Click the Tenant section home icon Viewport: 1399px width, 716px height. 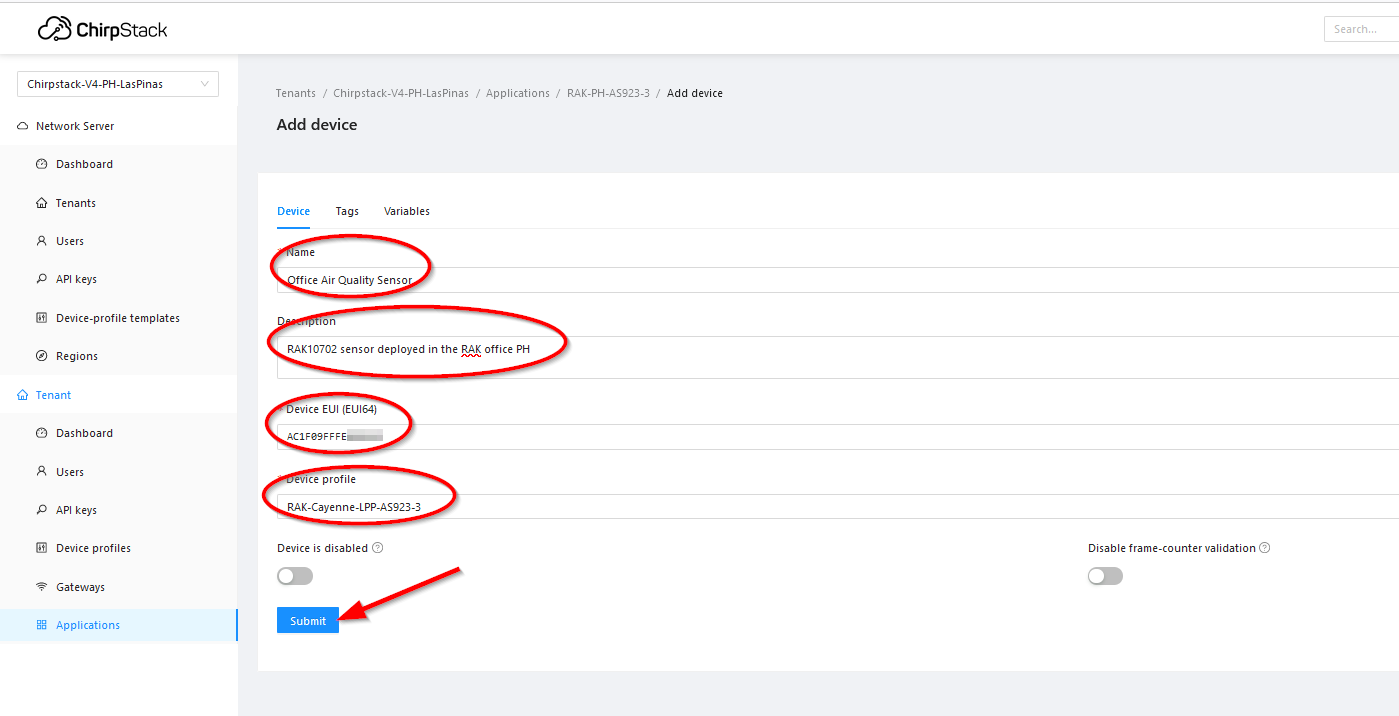pos(23,395)
